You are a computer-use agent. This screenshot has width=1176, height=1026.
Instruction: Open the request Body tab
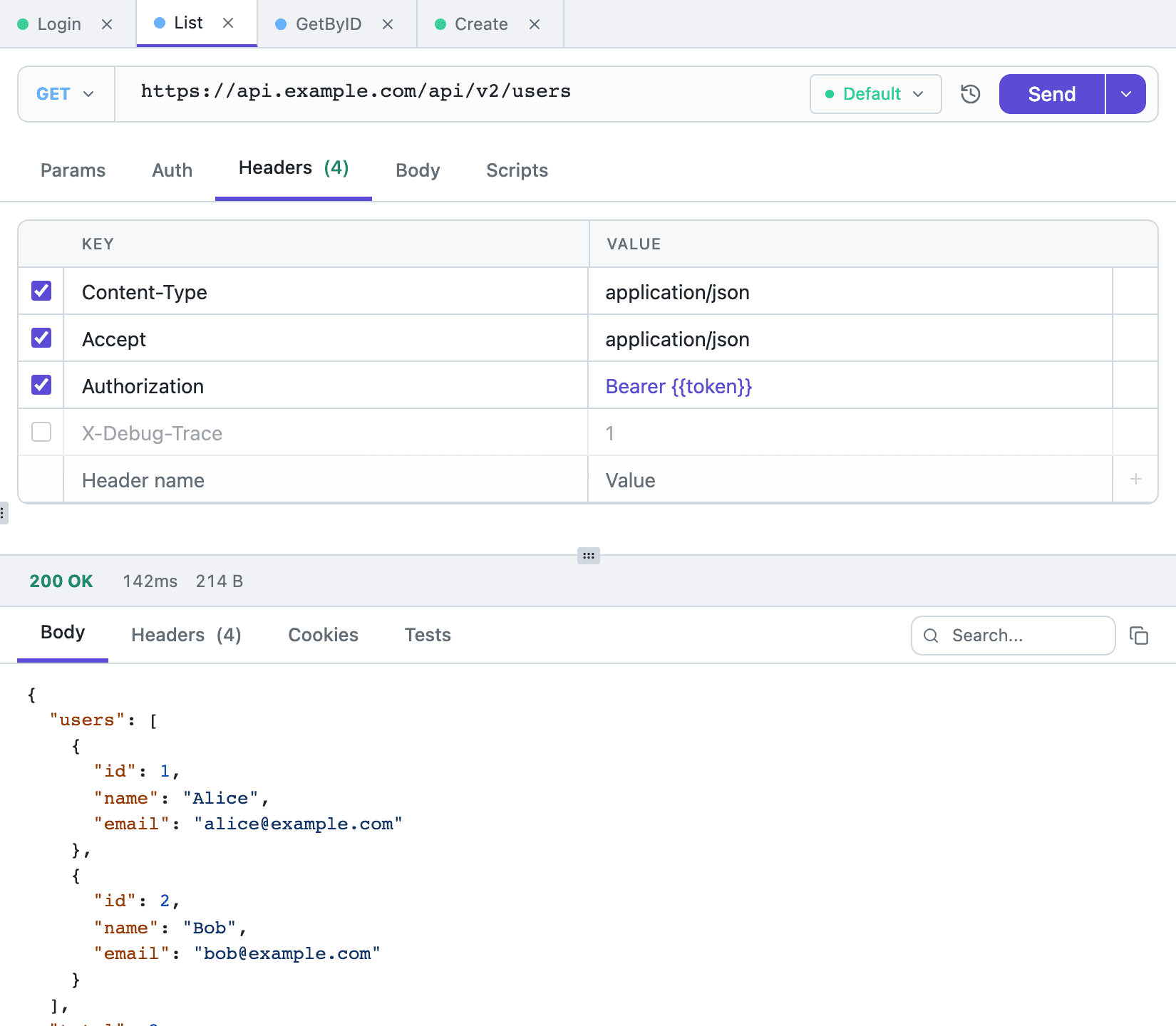coord(418,170)
